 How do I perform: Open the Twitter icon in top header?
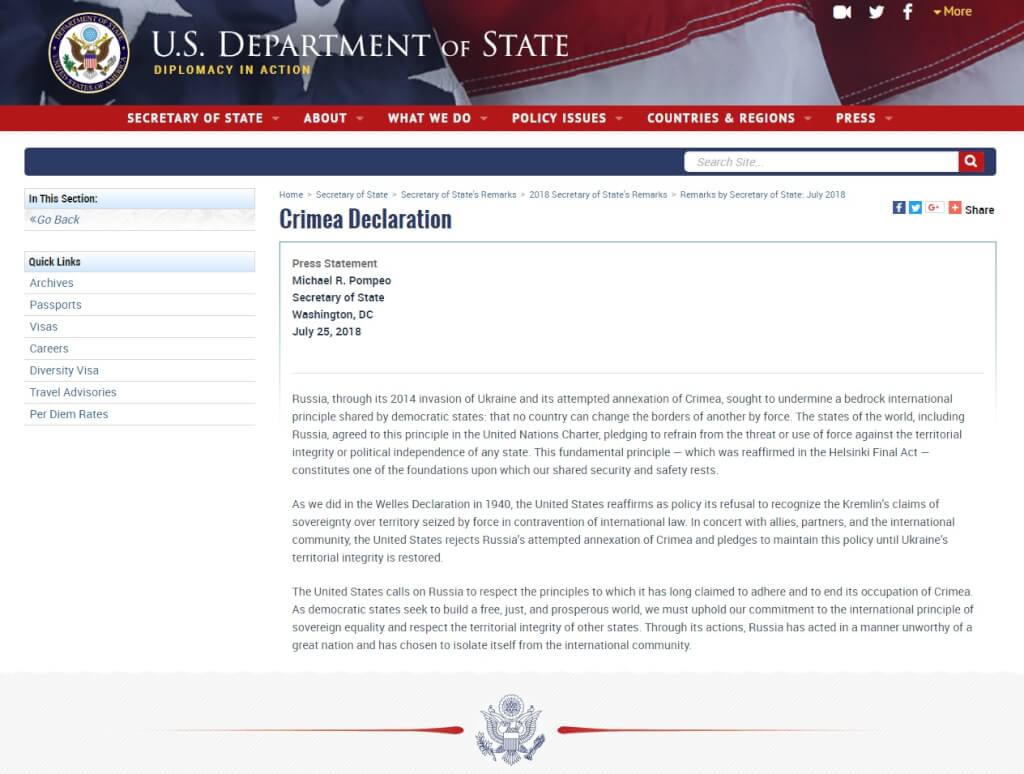click(876, 12)
